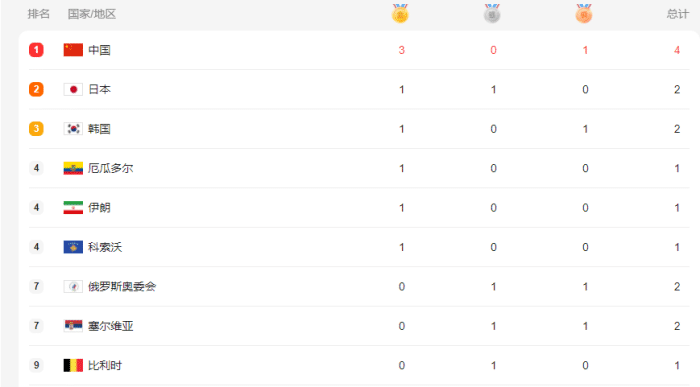The width and height of the screenshot is (700, 387).
Task: Click the 排名 column header
Action: [39, 14]
